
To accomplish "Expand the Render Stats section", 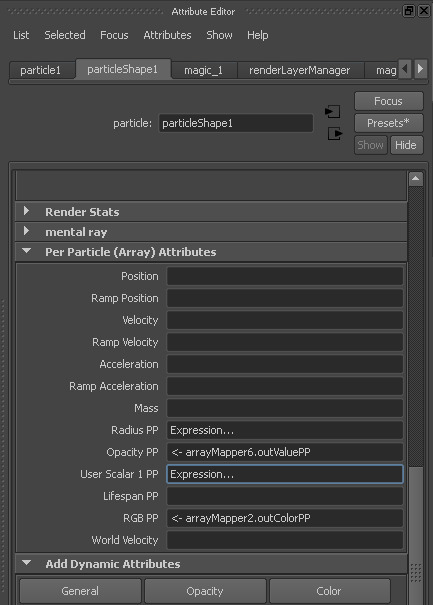I will coord(26,211).
